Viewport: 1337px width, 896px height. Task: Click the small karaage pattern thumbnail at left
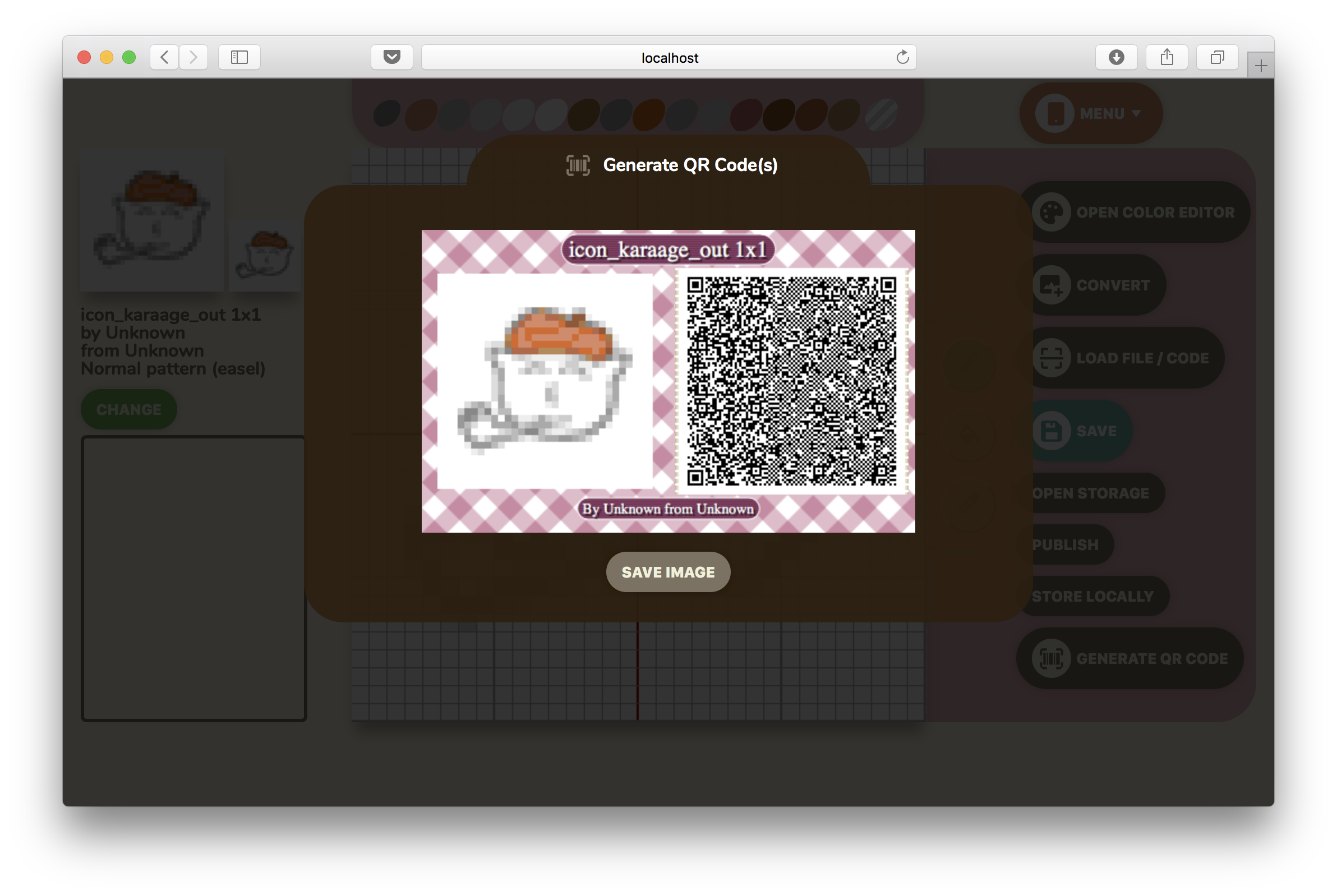click(x=264, y=256)
